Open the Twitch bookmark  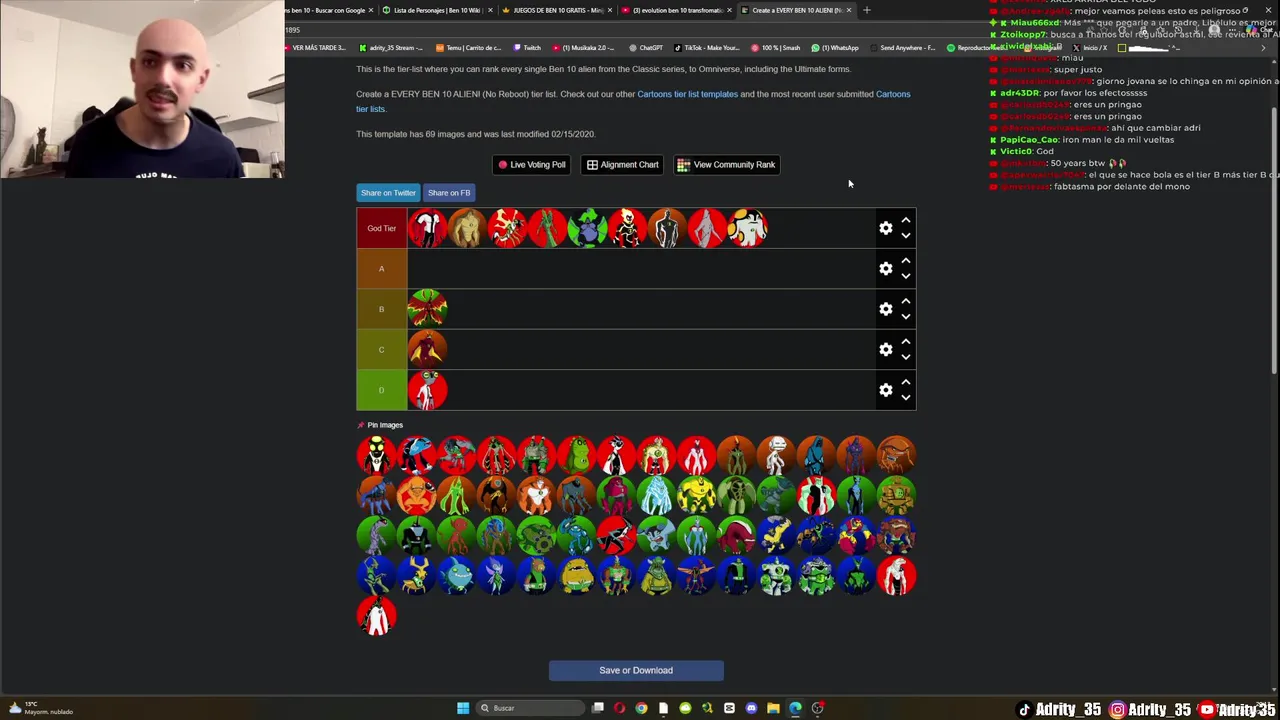point(527,48)
